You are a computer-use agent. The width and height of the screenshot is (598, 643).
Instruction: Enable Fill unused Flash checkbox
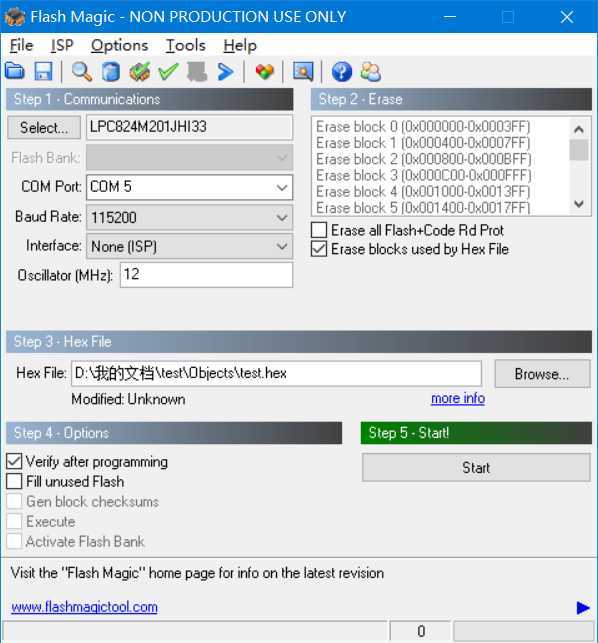(14, 481)
